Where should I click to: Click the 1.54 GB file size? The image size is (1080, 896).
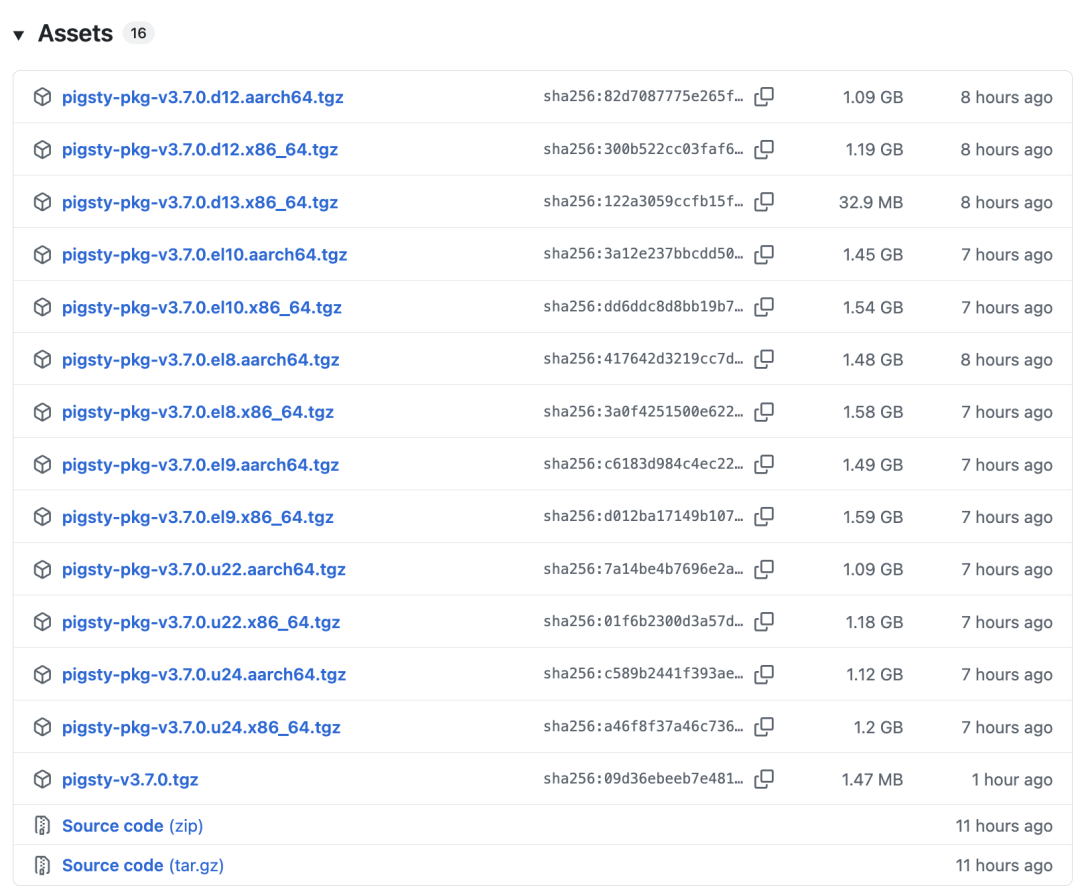pyautogui.click(x=873, y=307)
